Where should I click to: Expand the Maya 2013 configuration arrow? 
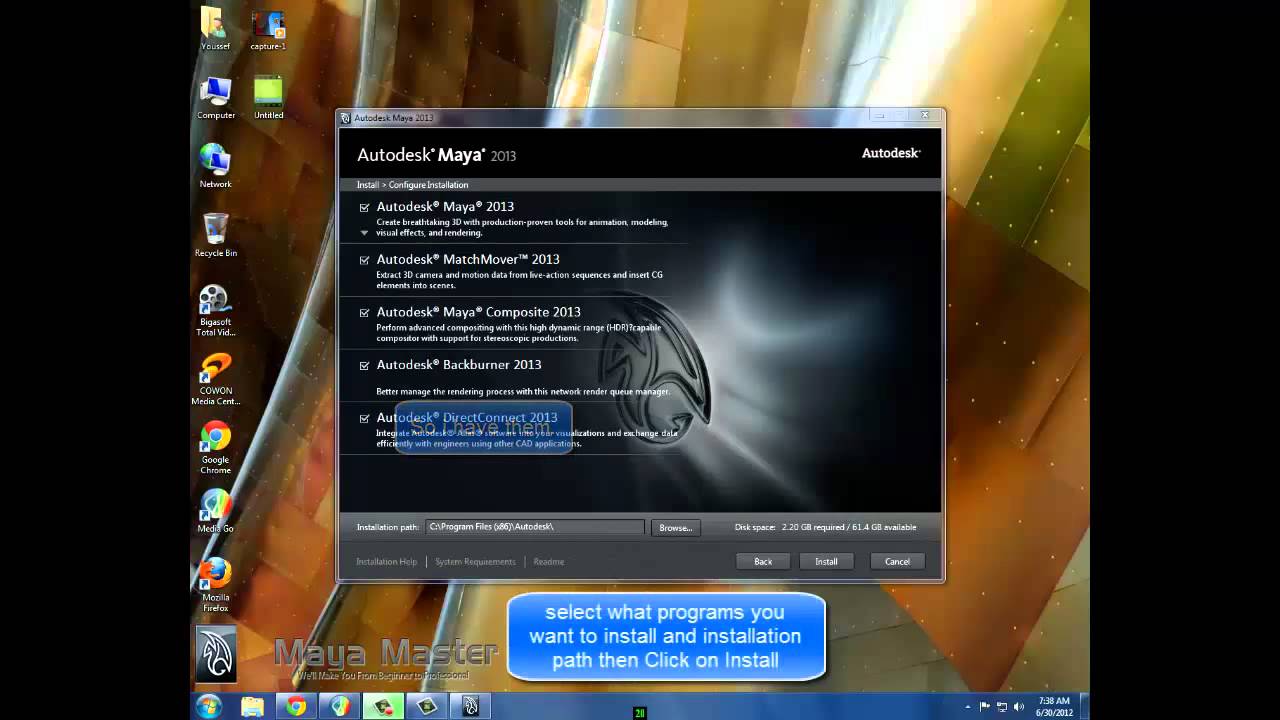click(365, 233)
